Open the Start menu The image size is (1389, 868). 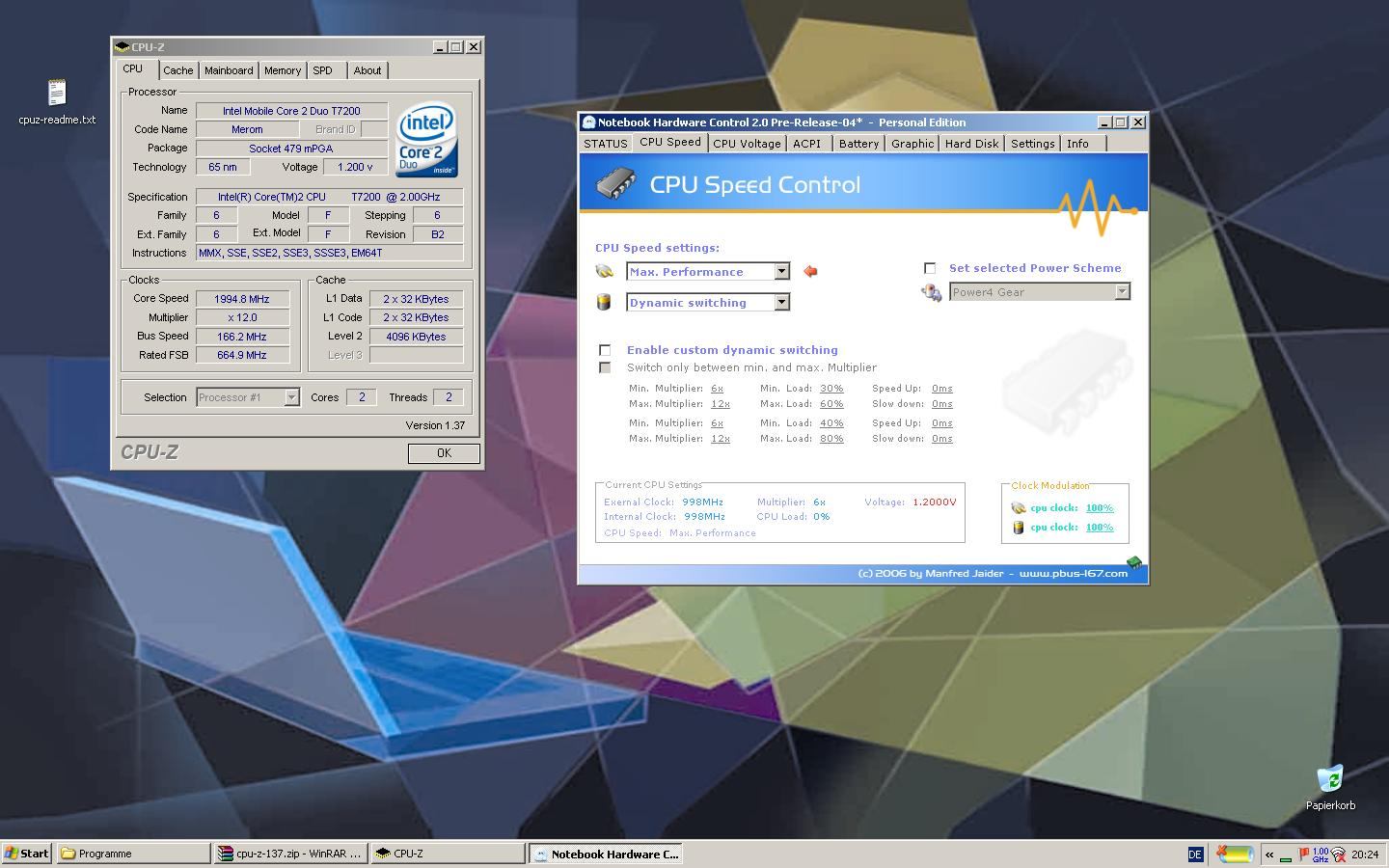tap(27, 854)
